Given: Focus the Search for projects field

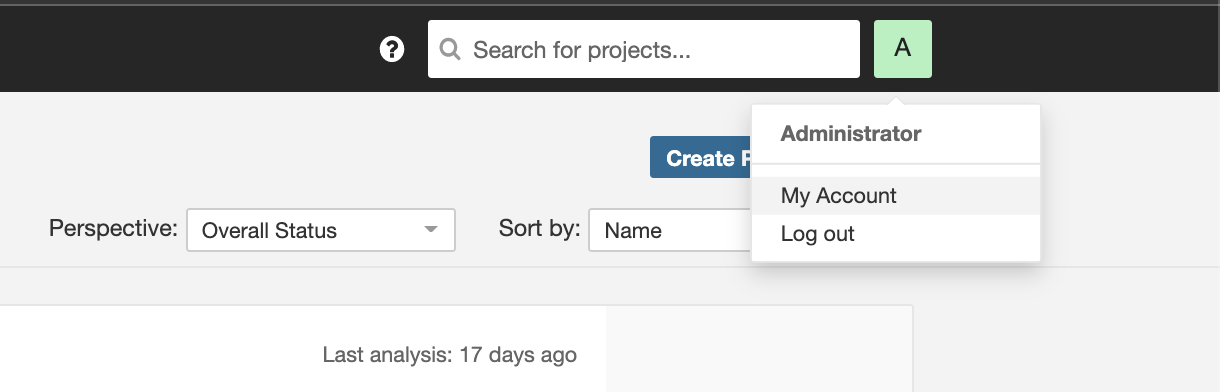Looking at the screenshot, I should [644, 49].
